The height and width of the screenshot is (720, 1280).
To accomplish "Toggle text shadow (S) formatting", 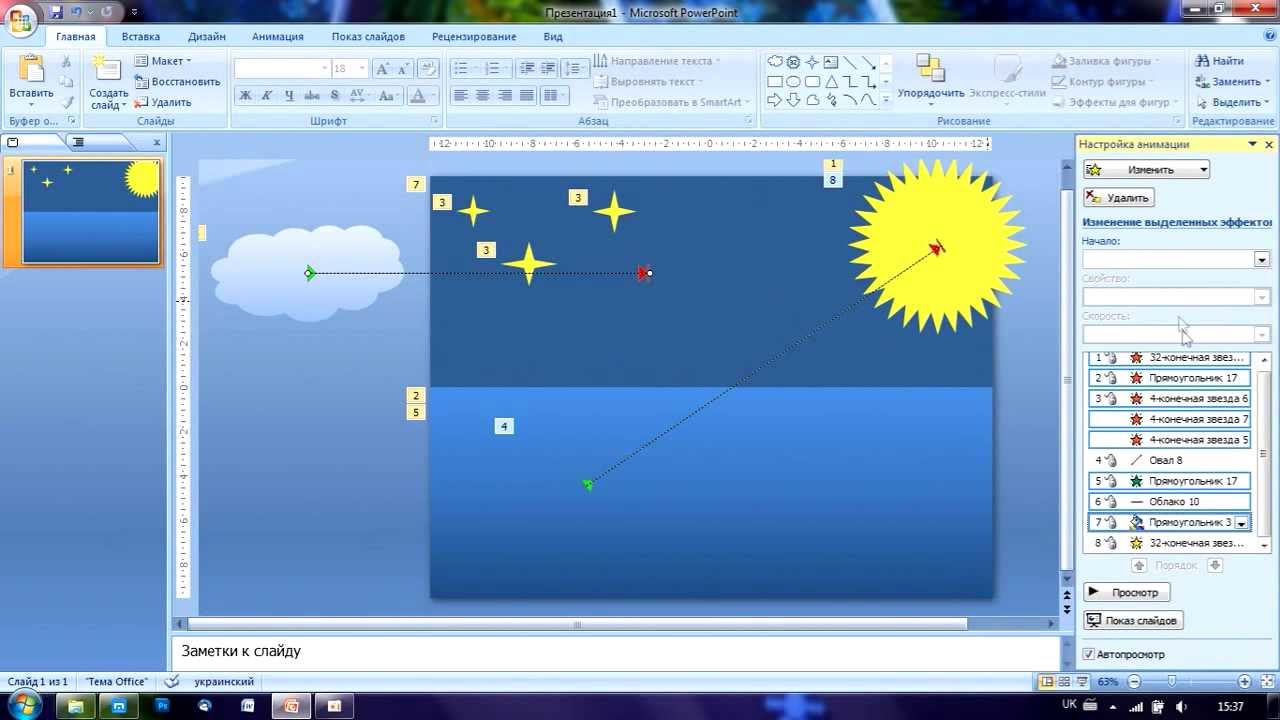I will (x=334, y=96).
